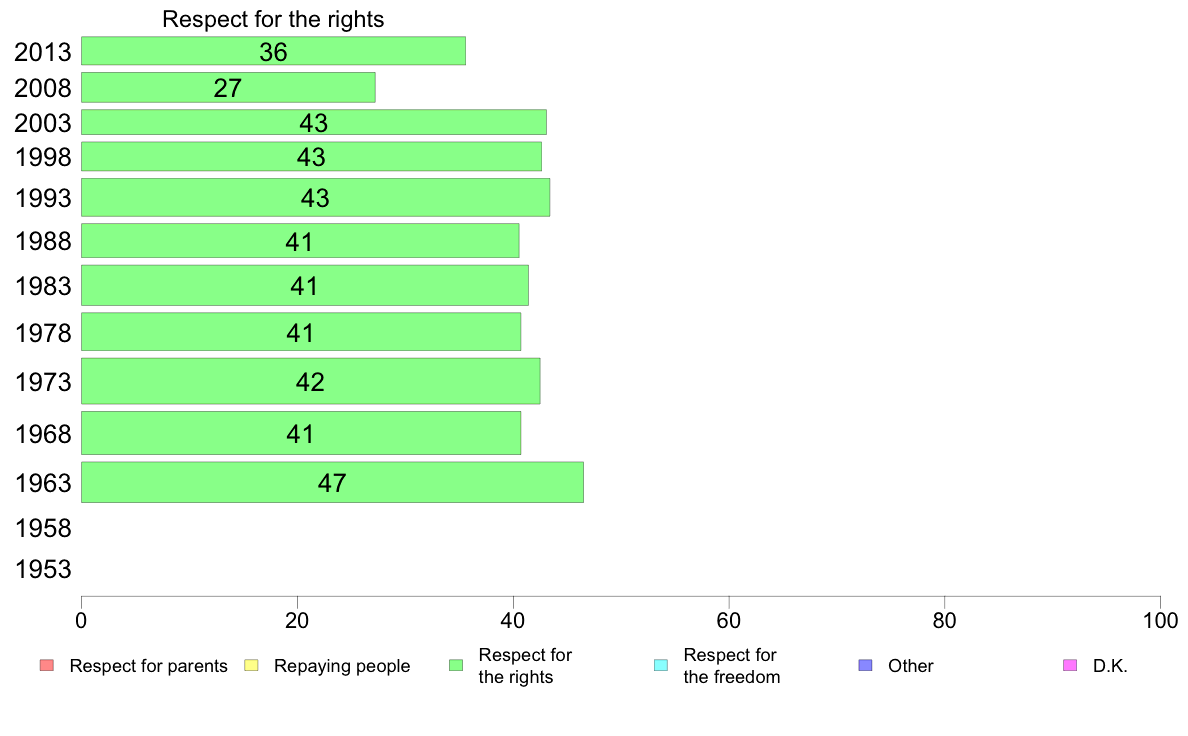Click the 2003 year label
Image resolution: width=1188 pixels, height=736 pixels.
(43, 123)
